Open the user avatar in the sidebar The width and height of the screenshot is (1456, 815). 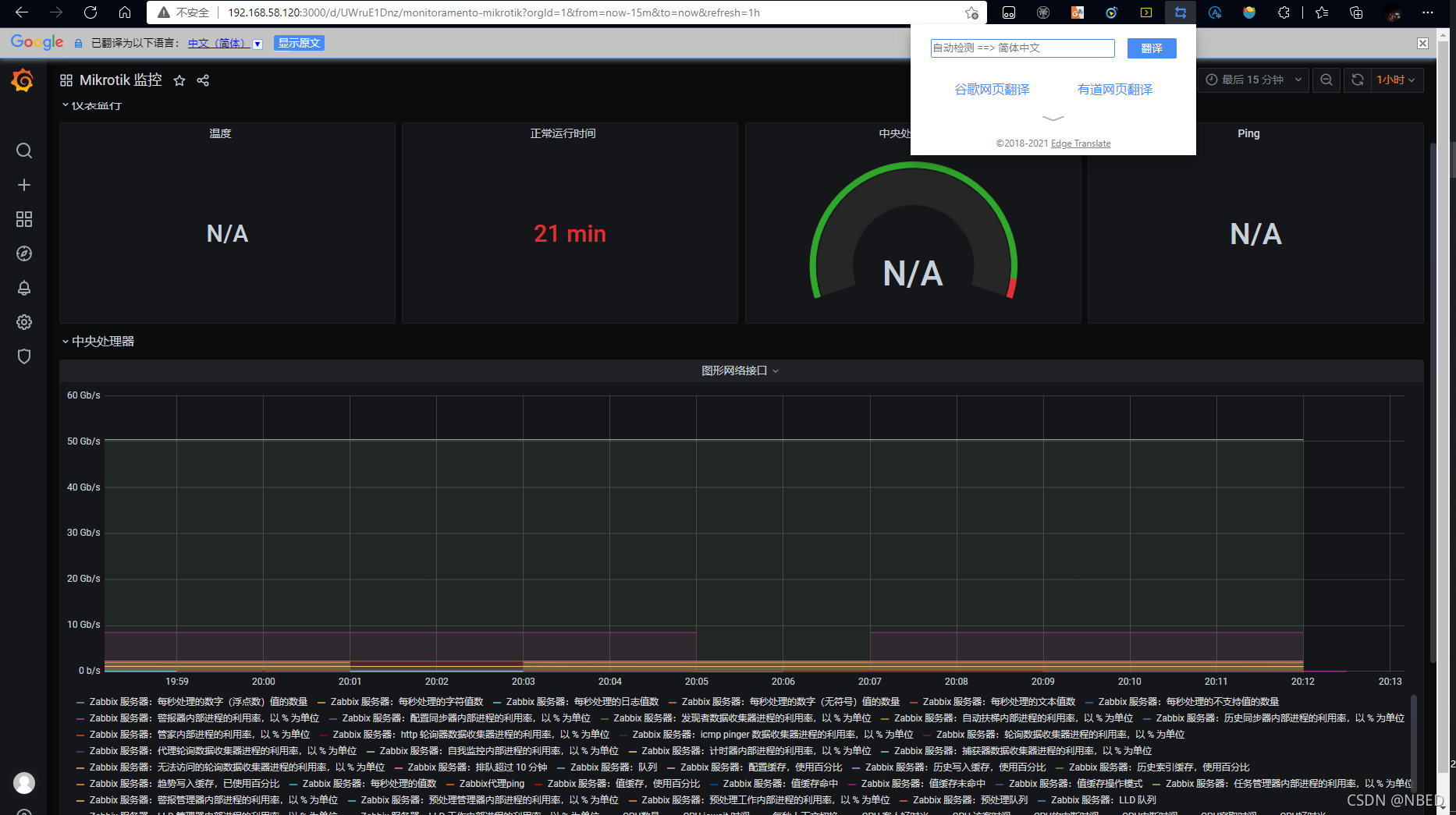tap(24, 782)
